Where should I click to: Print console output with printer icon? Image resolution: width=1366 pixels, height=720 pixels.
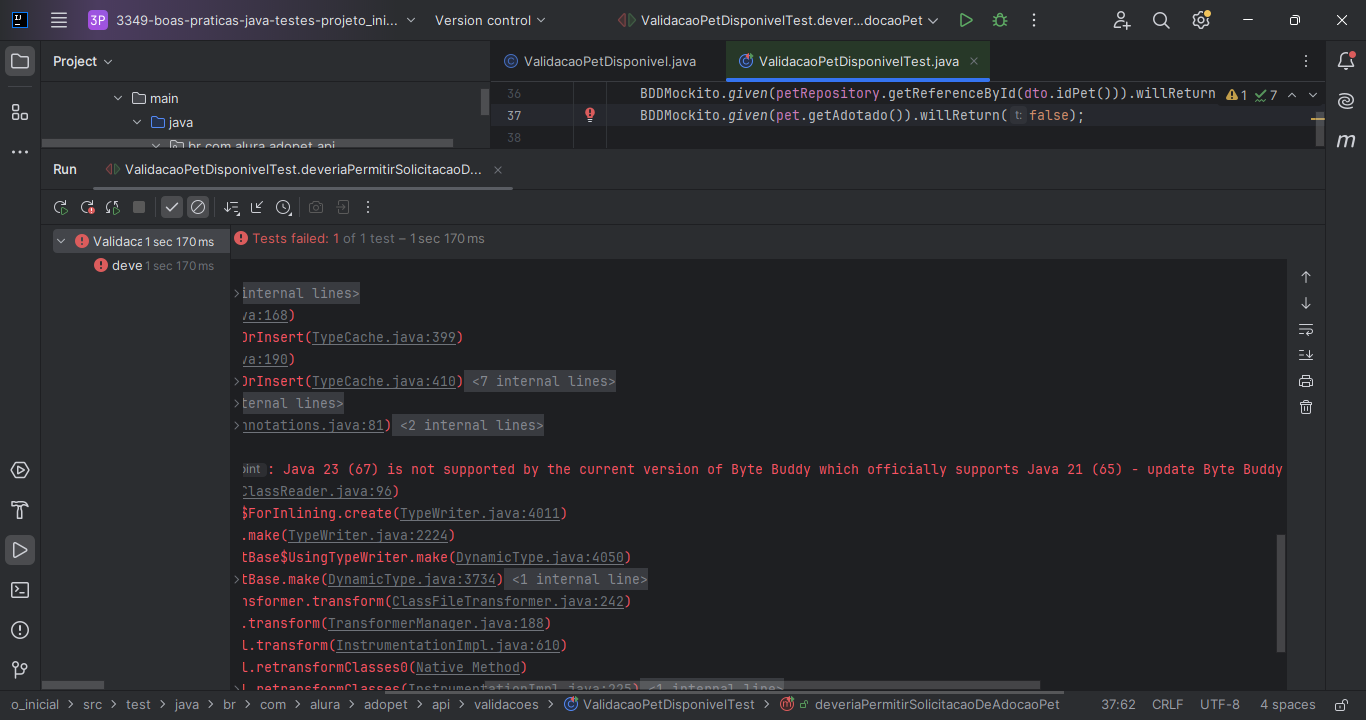(1306, 381)
